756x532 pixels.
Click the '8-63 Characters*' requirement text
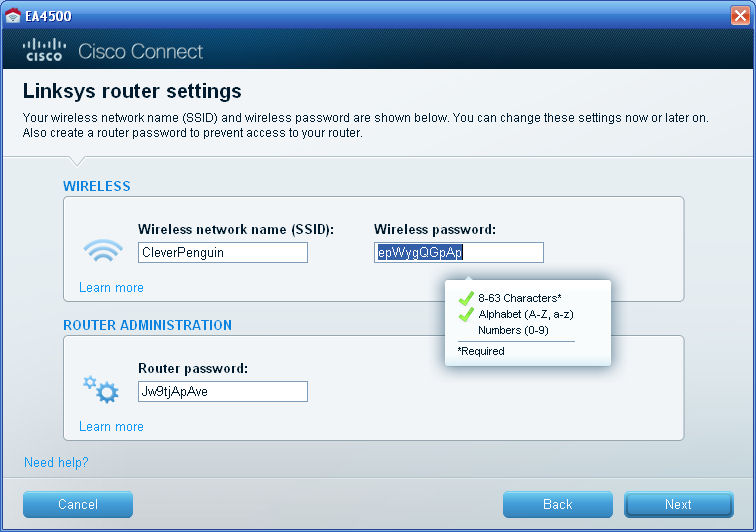(x=520, y=298)
